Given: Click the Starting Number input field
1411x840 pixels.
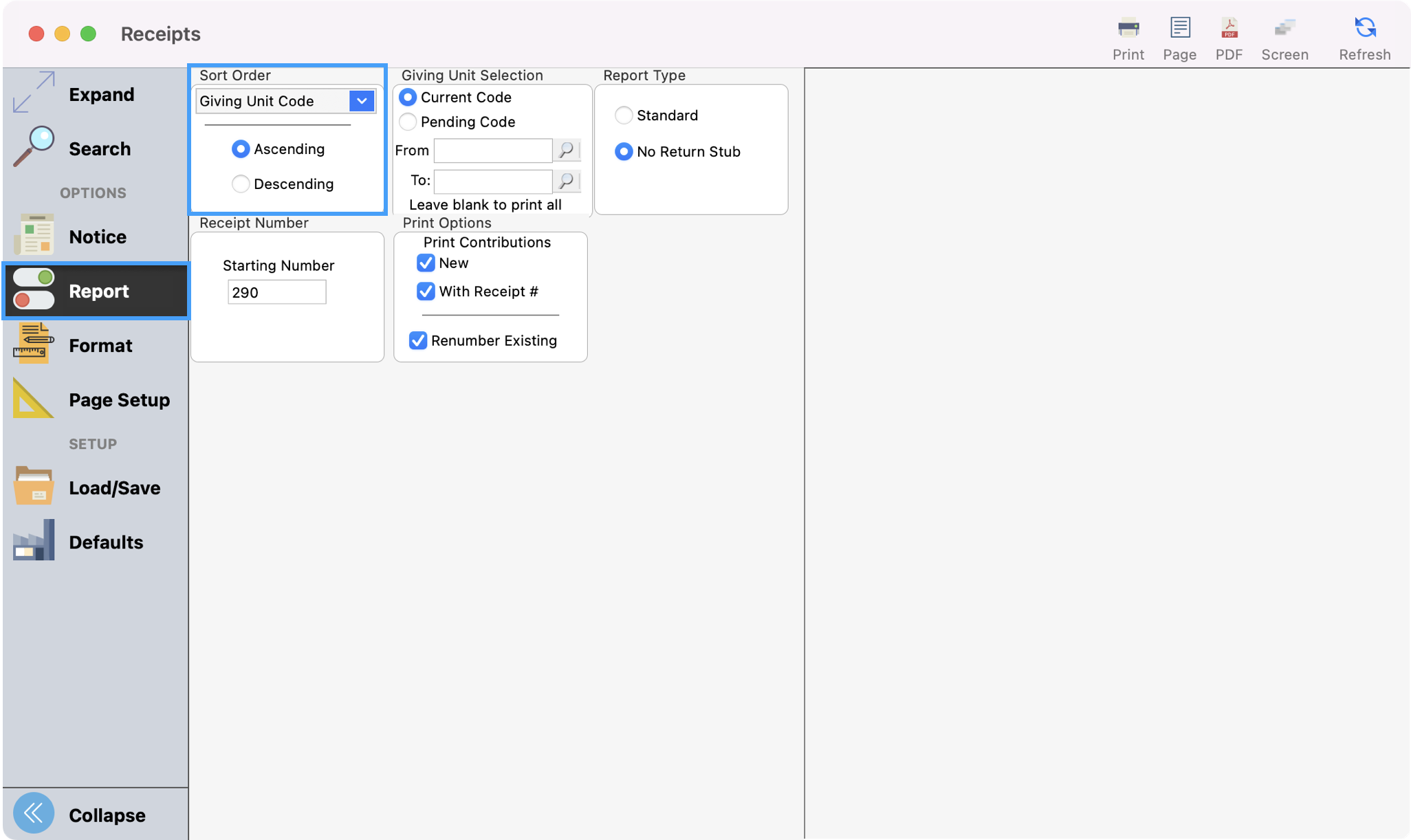Looking at the screenshot, I should 276,293.
